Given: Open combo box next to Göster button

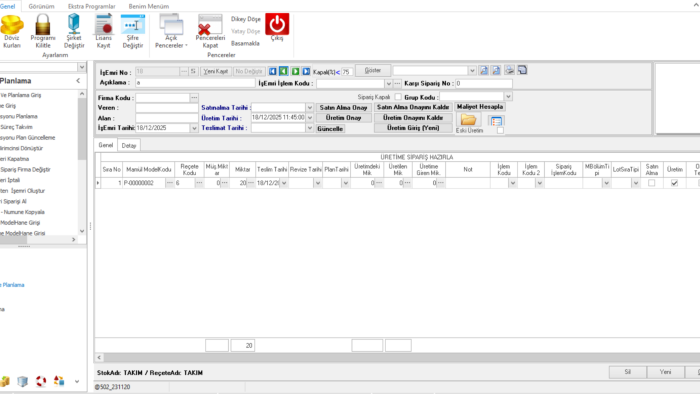Looking at the screenshot, I should 472,71.
